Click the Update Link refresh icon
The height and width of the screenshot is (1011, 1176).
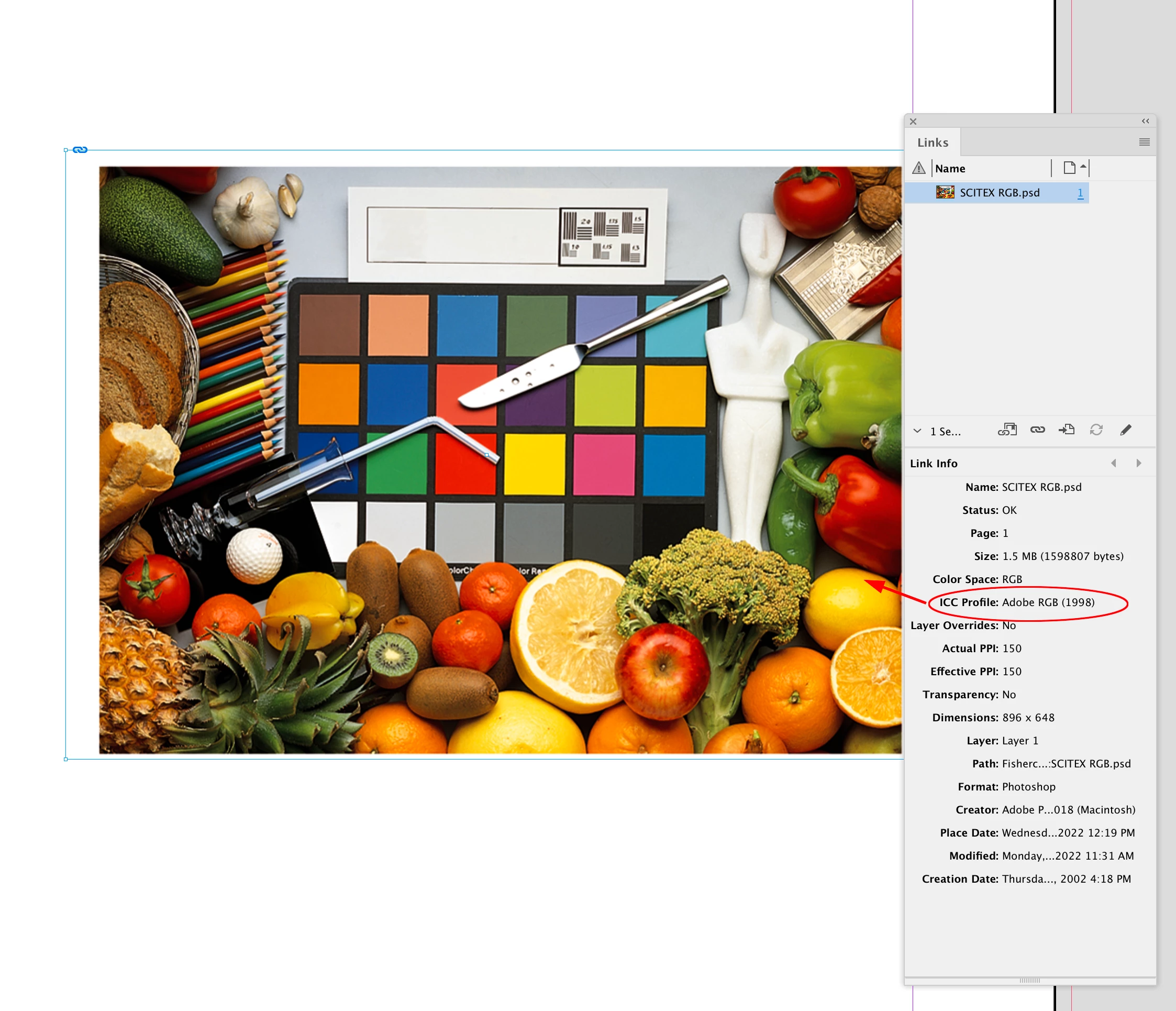[x=1096, y=430]
